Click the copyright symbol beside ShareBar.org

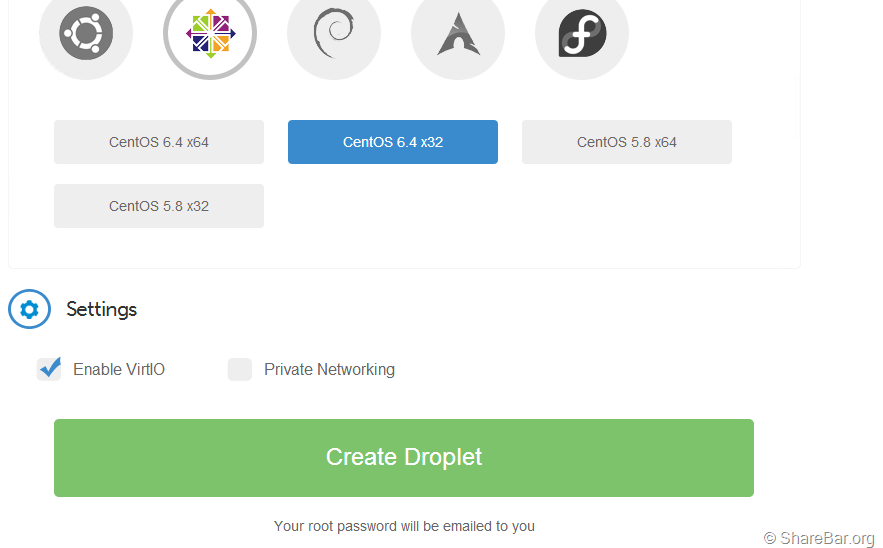click(x=770, y=539)
